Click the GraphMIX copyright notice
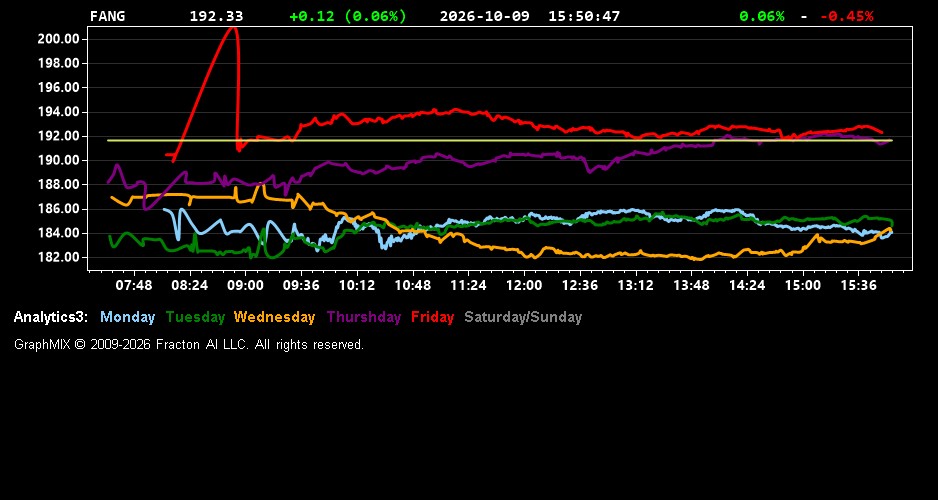Screen dimensions: 938x500 pos(189,344)
